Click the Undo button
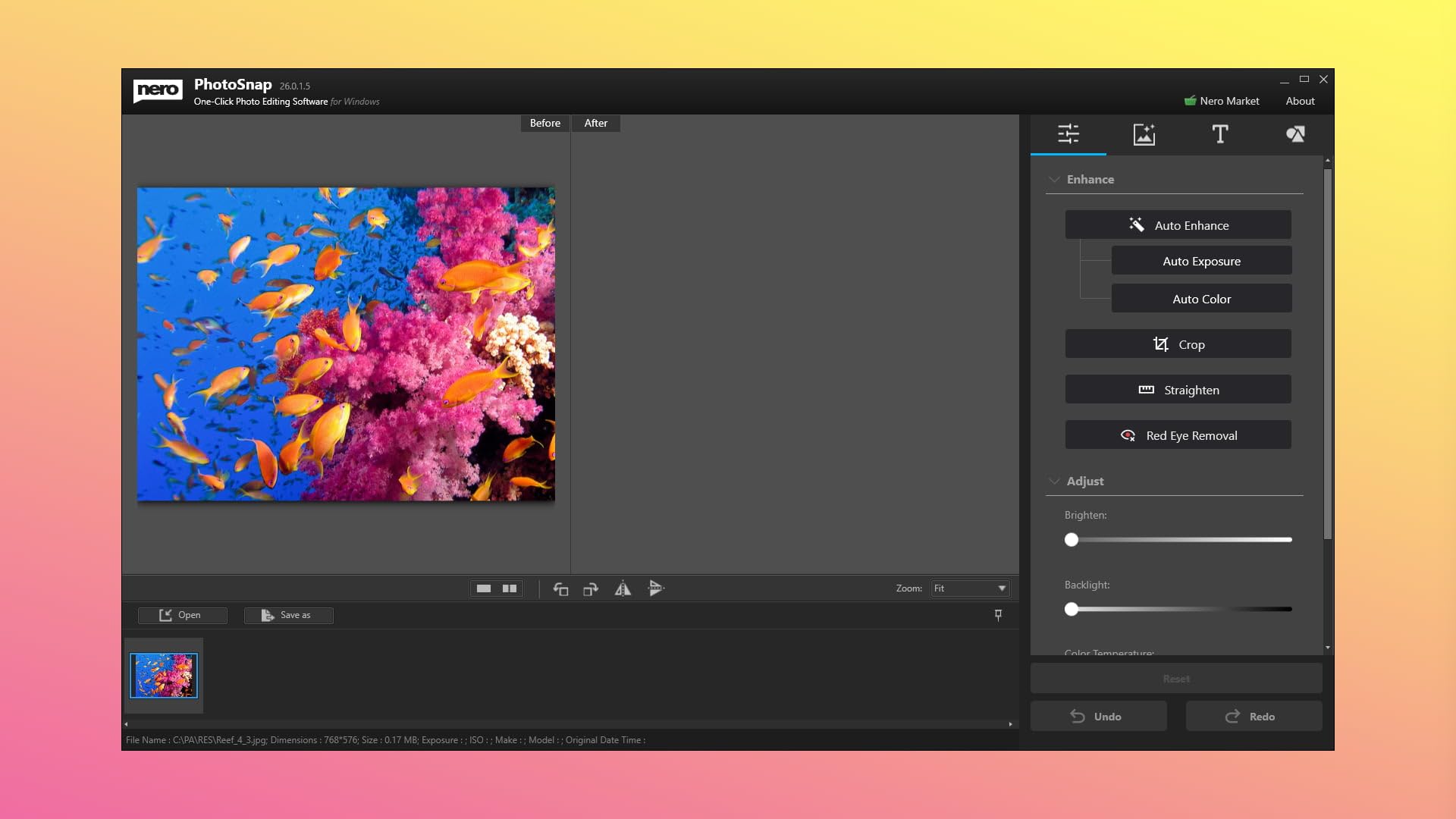The width and height of the screenshot is (1456, 819). (1098, 717)
